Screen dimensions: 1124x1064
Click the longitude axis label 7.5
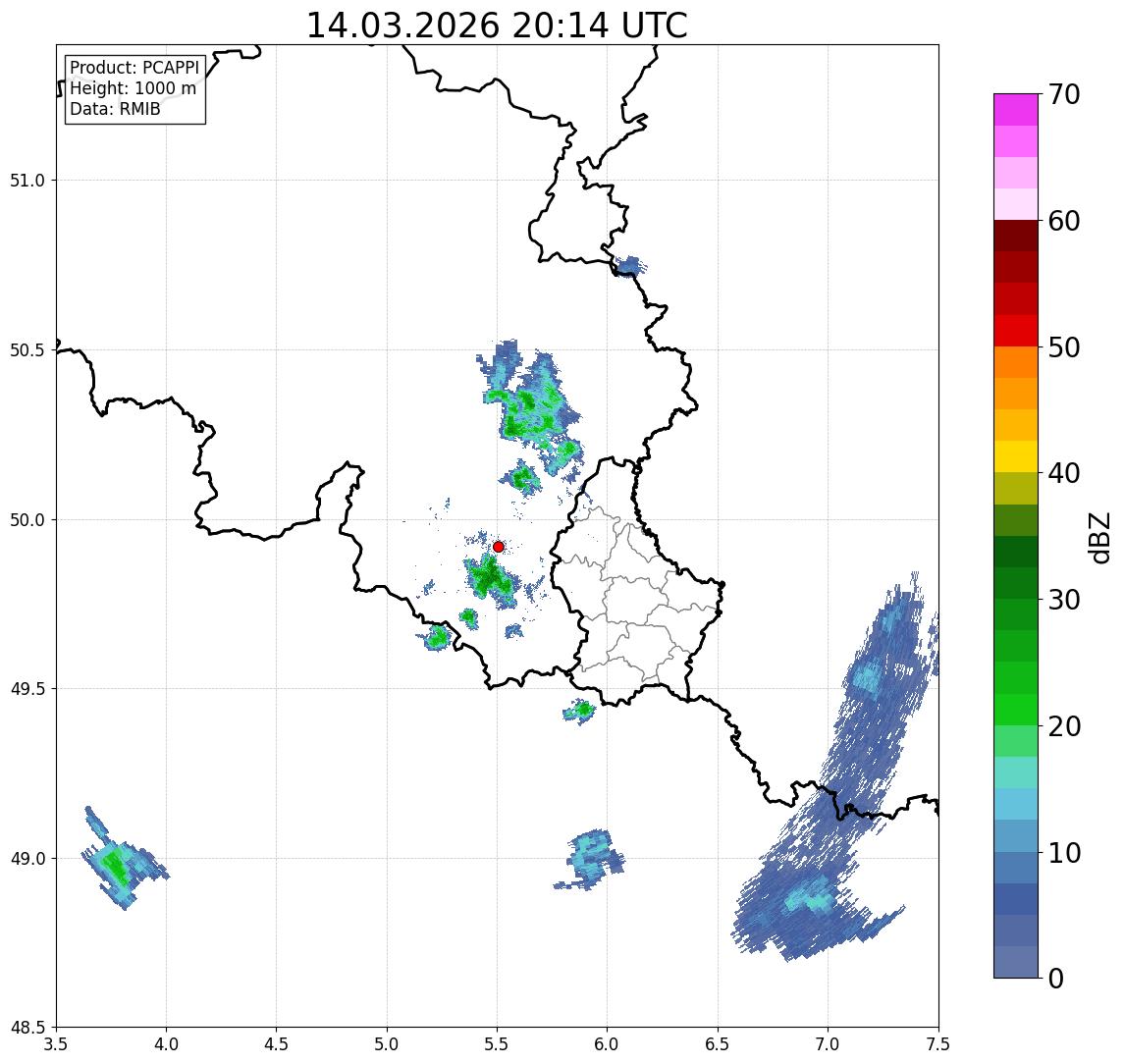[938, 1044]
